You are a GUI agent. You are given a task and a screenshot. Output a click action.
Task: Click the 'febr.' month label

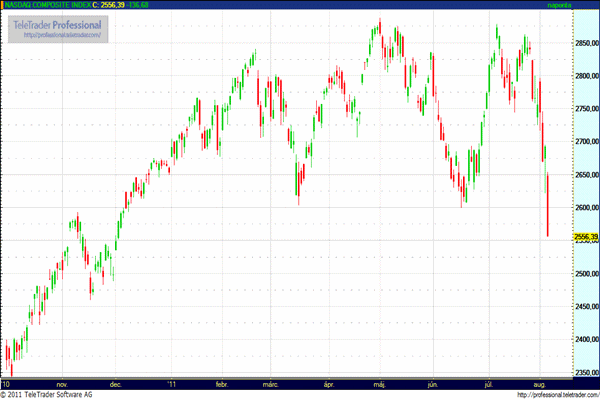point(222,383)
